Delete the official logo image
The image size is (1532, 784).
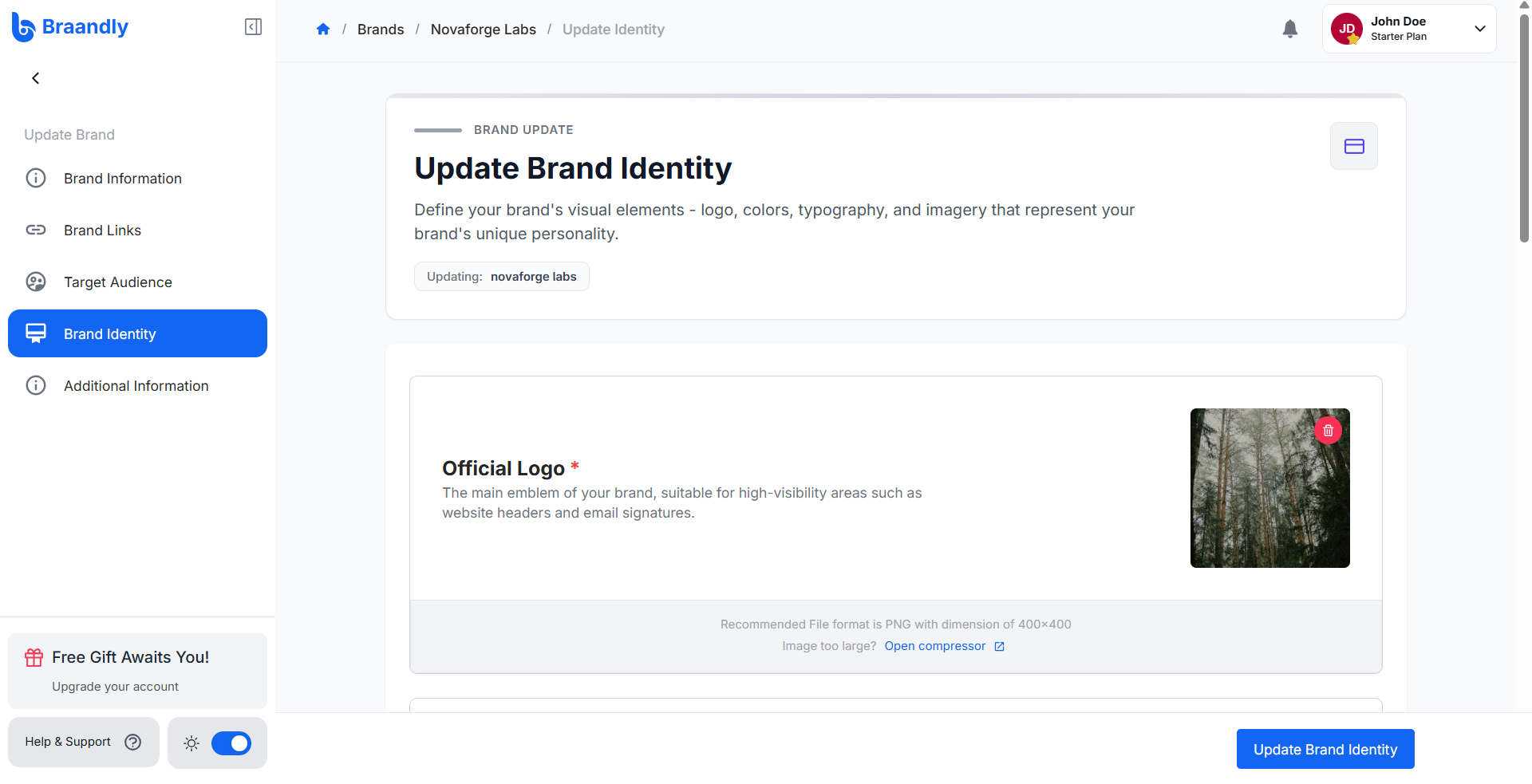[x=1329, y=431]
